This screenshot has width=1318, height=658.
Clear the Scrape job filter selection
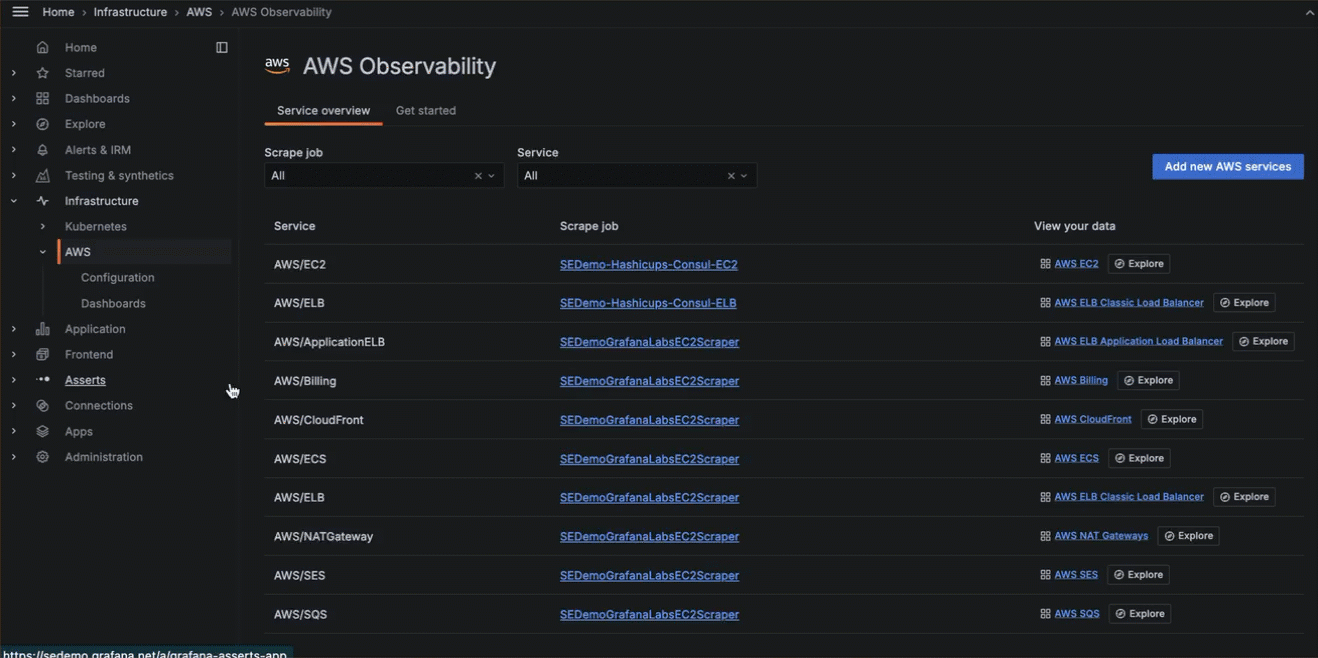[x=478, y=176]
